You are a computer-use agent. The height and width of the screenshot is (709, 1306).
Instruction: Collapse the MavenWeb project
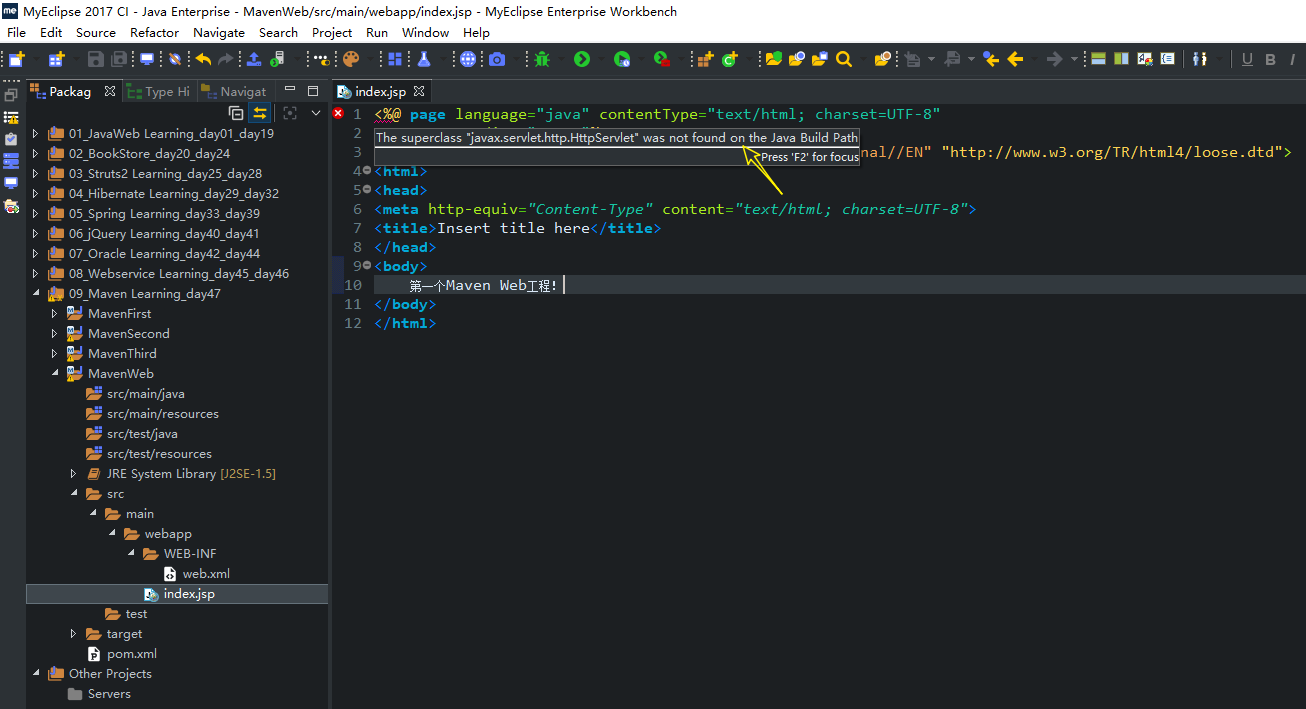click(55, 374)
